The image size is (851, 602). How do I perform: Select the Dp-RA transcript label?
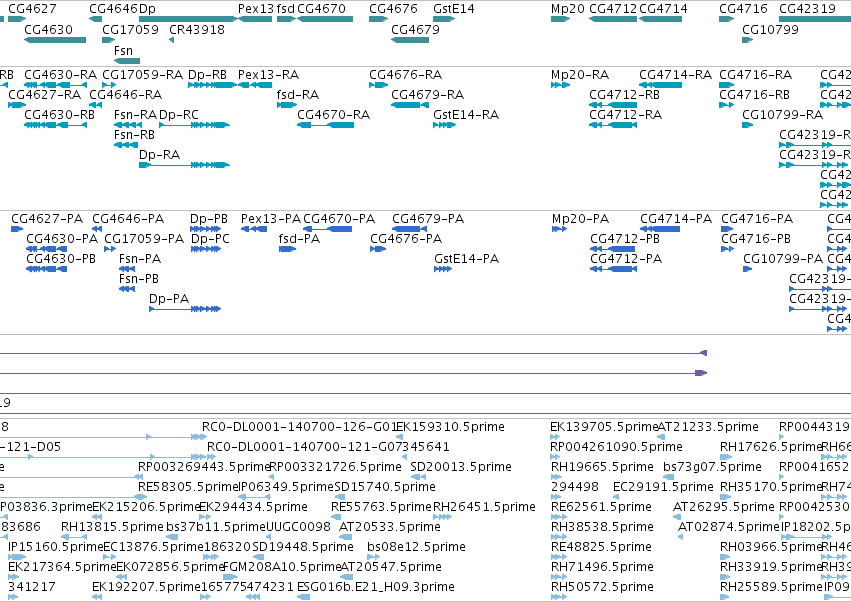[159, 155]
